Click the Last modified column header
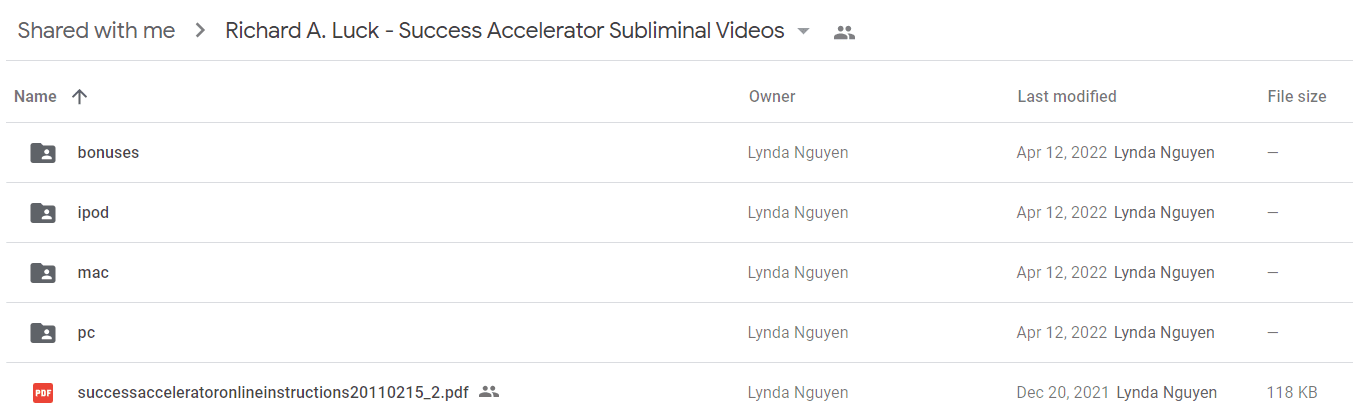Screen dimensions: 1353x420 click(x=1067, y=97)
